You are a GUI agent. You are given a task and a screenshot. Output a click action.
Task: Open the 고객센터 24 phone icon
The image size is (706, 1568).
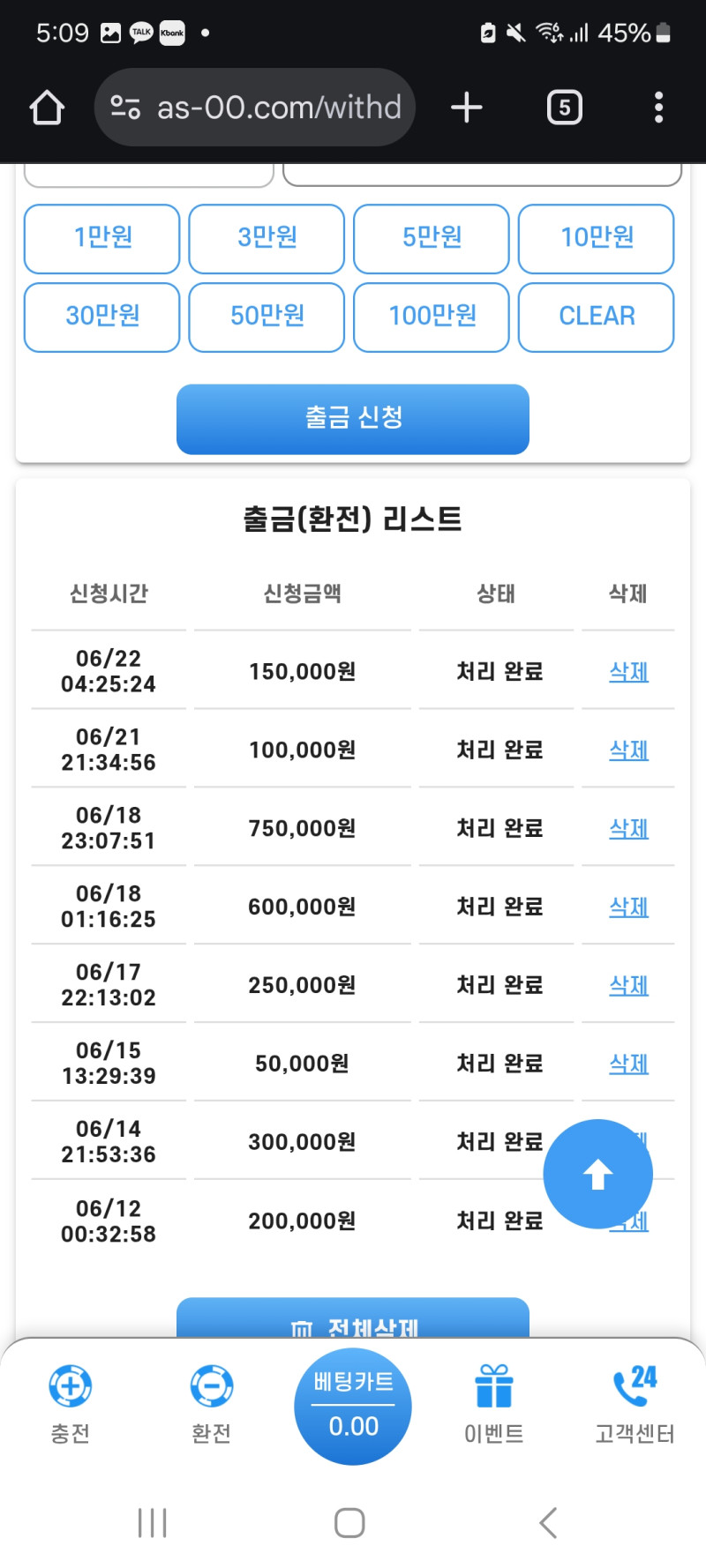tap(635, 1385)
